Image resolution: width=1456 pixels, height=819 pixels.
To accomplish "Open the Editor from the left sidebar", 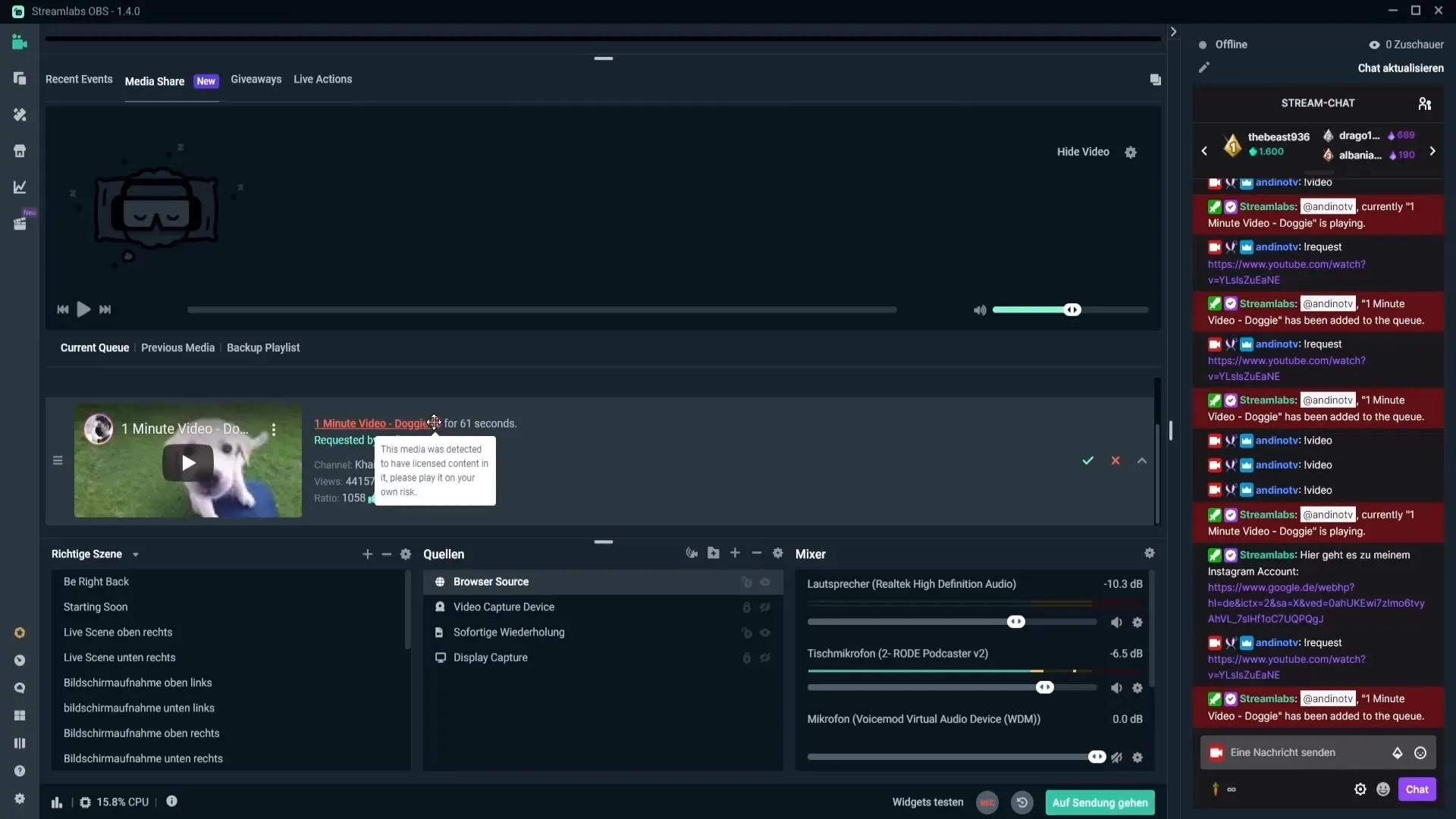I will click(x=20, y=42).
